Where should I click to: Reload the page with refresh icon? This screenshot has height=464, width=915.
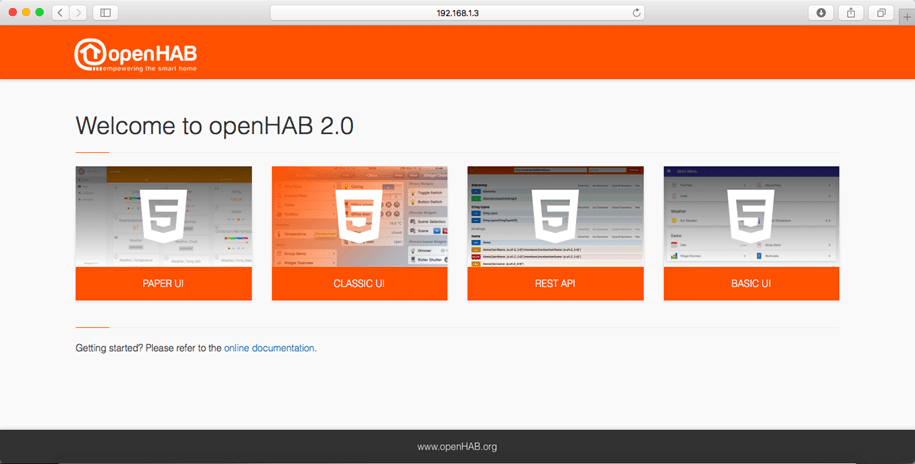pos(636,13)
